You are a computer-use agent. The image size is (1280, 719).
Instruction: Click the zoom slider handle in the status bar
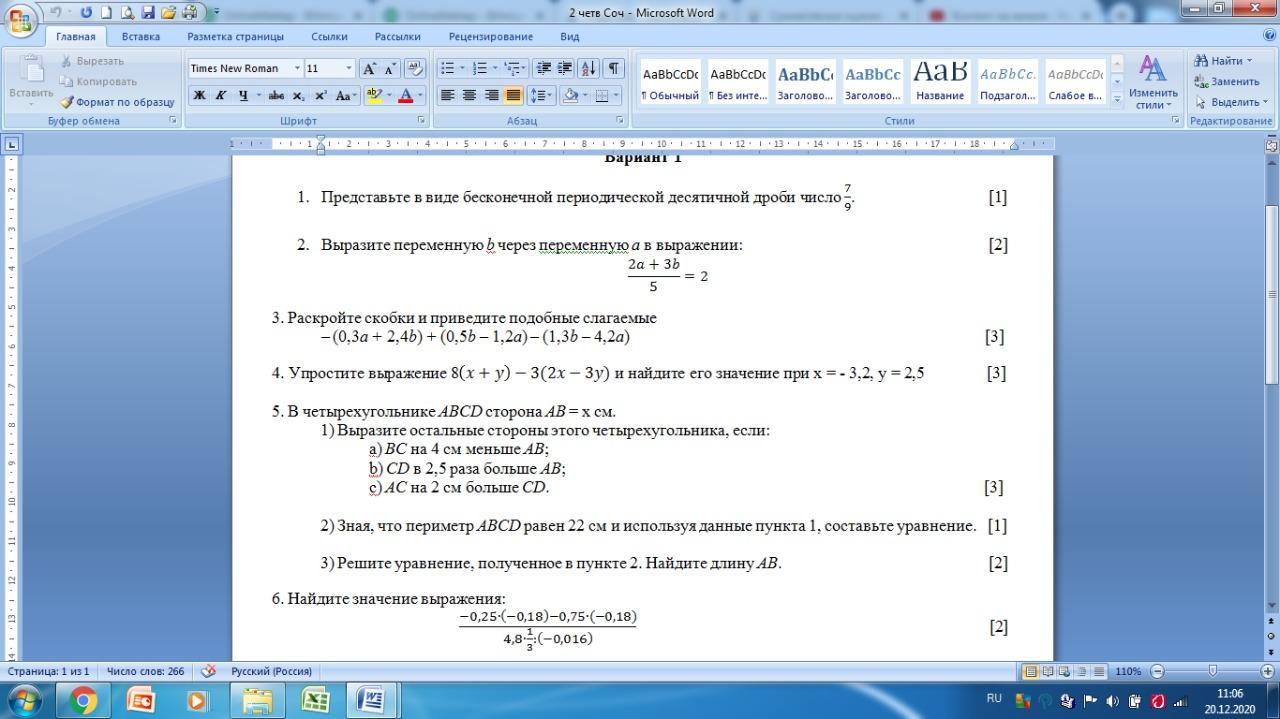coord(1212,671)
